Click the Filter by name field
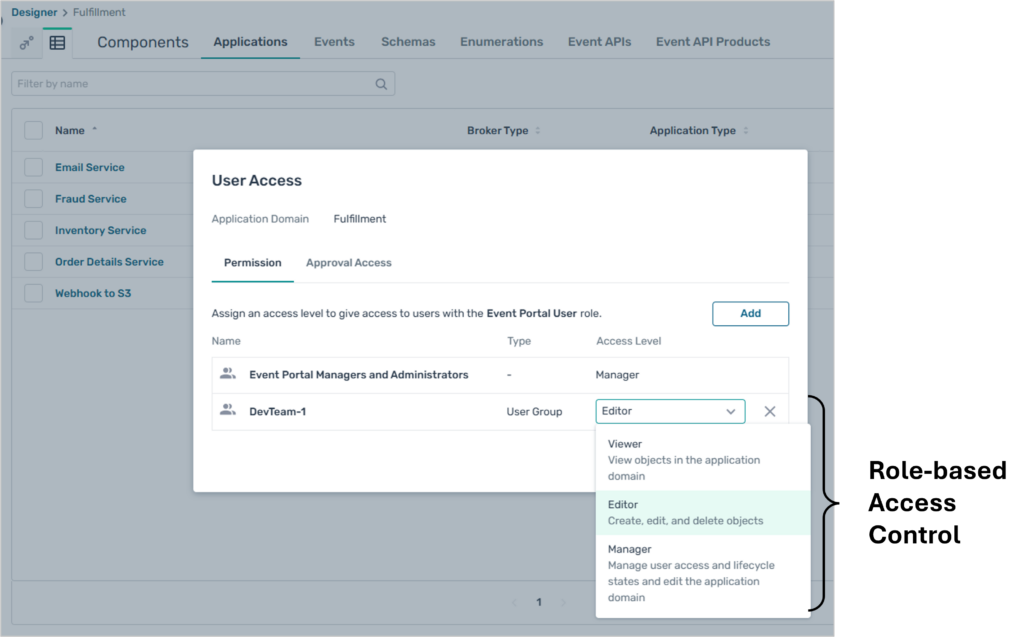 tap(190, 84)
